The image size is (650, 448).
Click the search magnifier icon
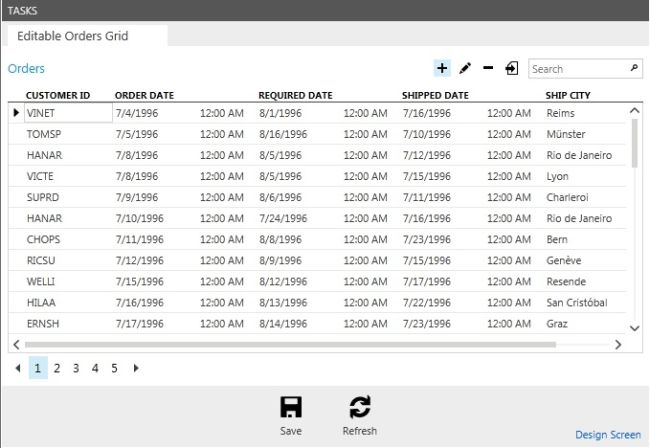634,68
